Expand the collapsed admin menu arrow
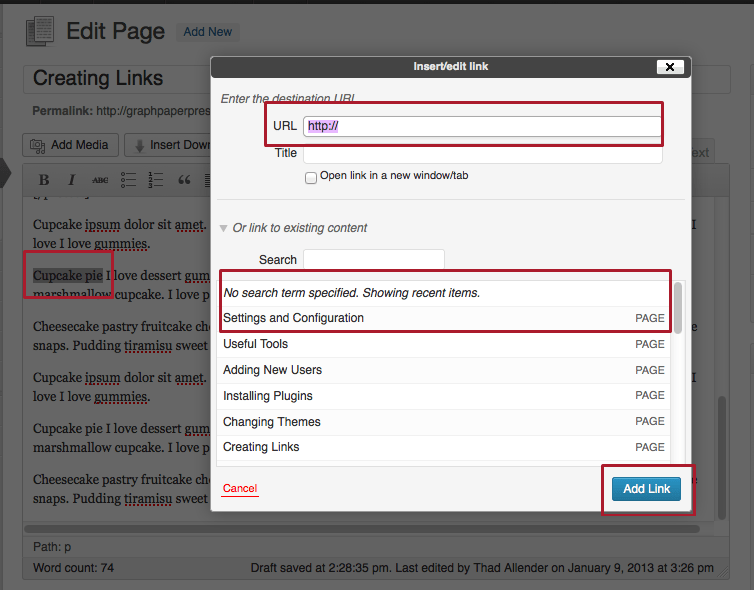 point(5,173)
